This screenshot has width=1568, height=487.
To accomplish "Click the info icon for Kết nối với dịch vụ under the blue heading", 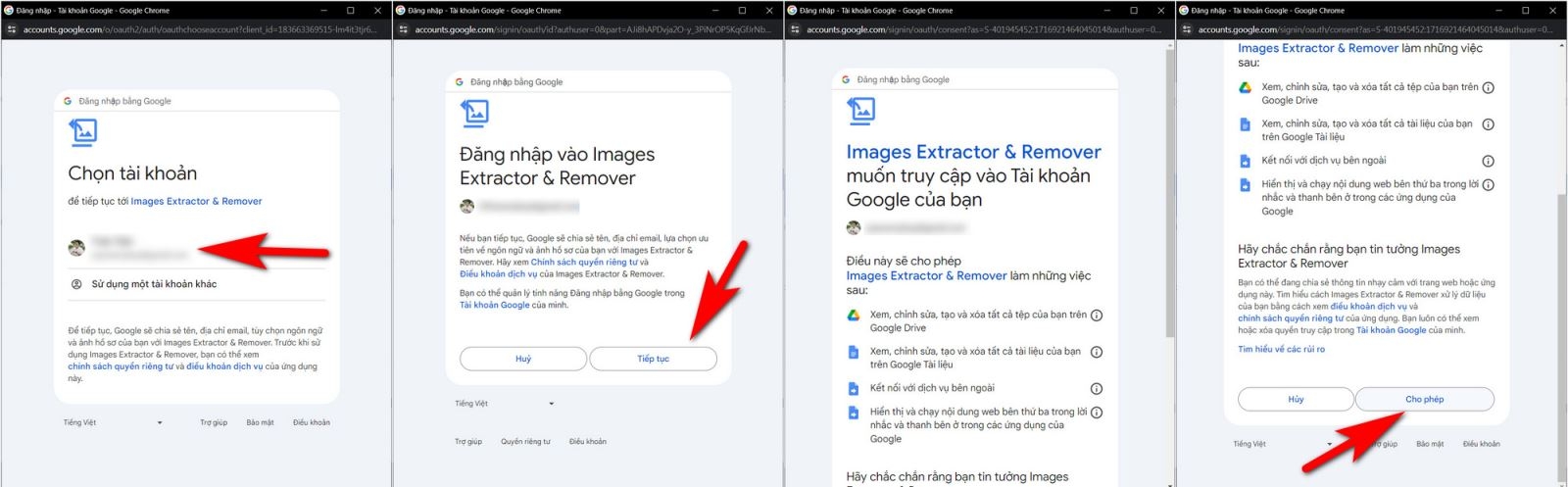I will [x=1097, y=389].
